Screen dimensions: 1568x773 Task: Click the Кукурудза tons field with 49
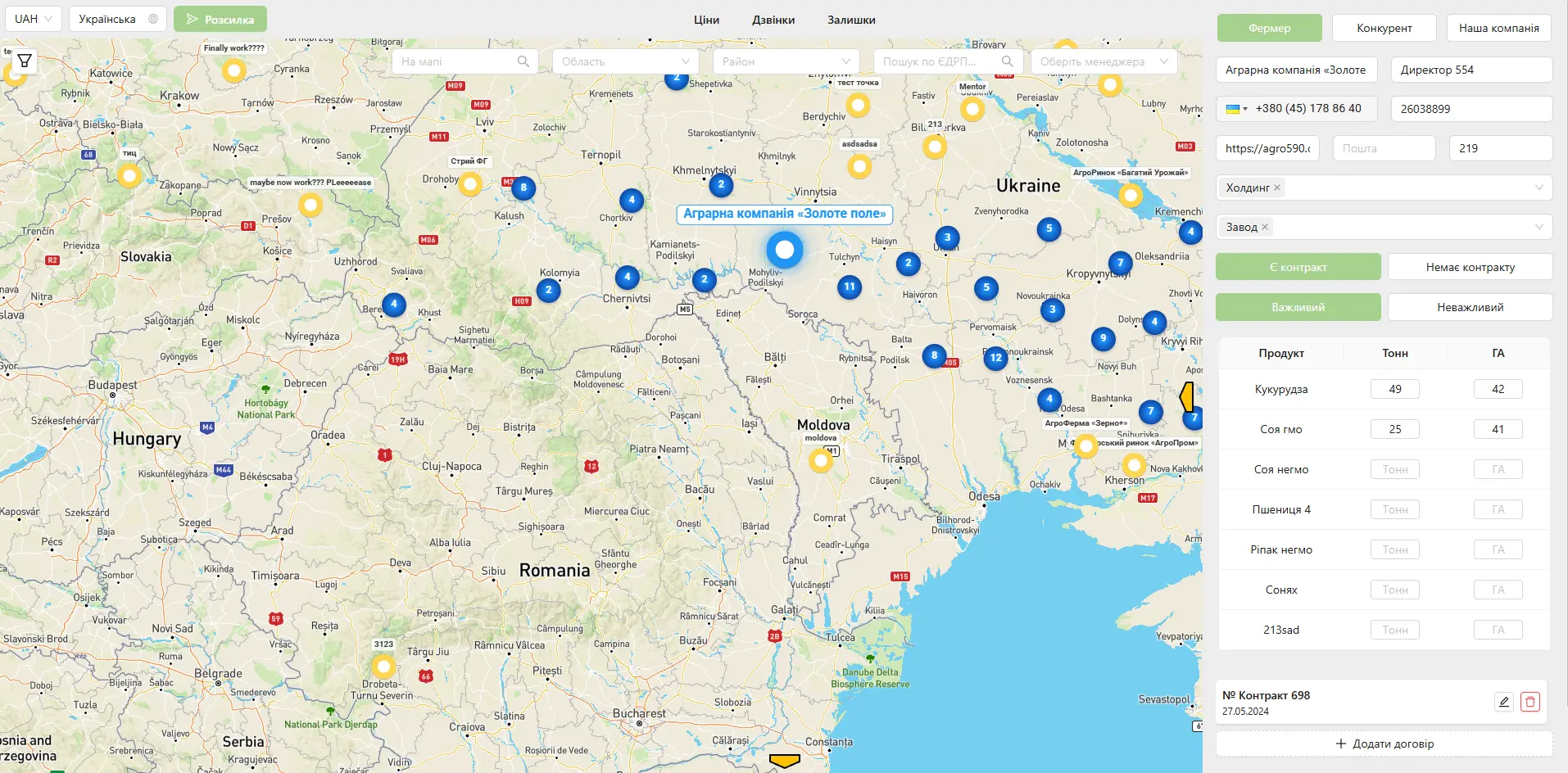click(1395, 389)
